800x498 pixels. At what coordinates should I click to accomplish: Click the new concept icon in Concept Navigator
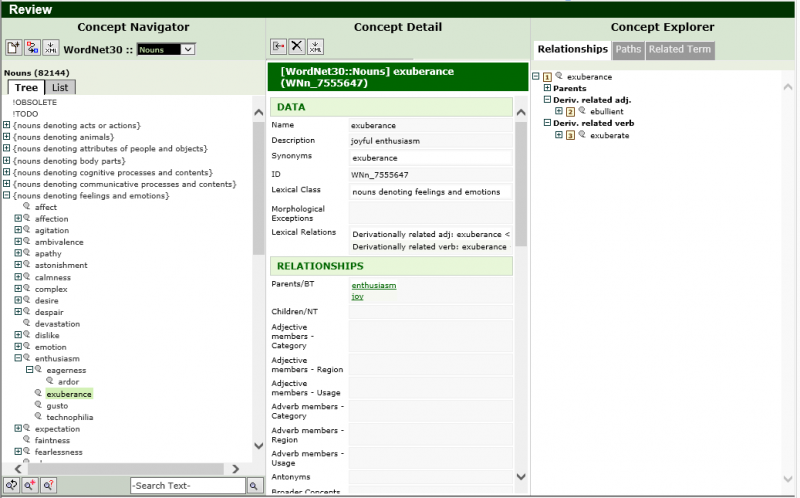click(x=13, y=47)
